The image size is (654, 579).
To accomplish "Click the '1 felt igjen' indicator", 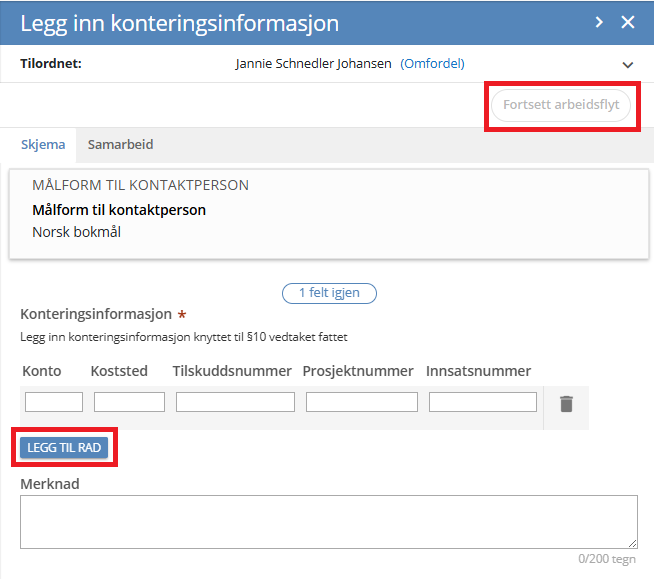I will tap(329, 293).
